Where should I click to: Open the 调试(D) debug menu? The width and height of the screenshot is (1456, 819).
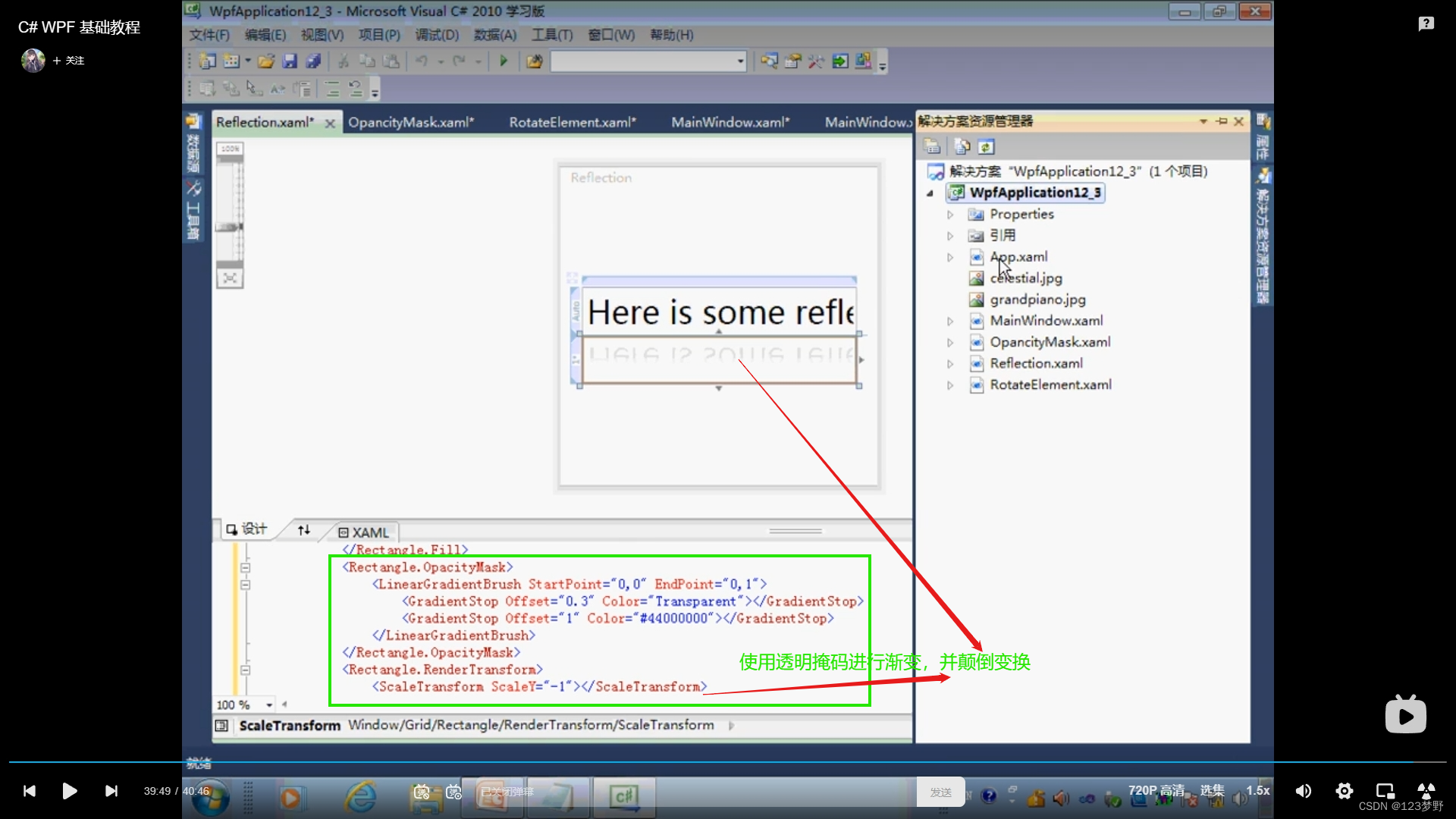(x=435, y=34)
